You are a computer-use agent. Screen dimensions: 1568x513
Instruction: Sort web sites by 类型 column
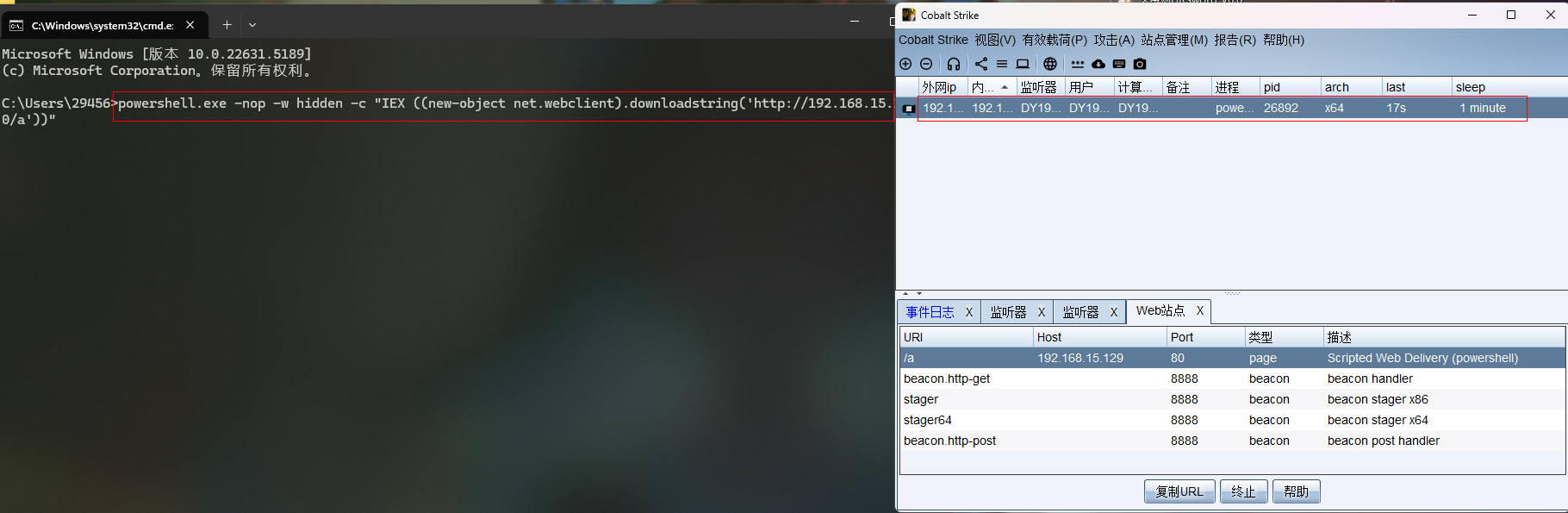1284,337
